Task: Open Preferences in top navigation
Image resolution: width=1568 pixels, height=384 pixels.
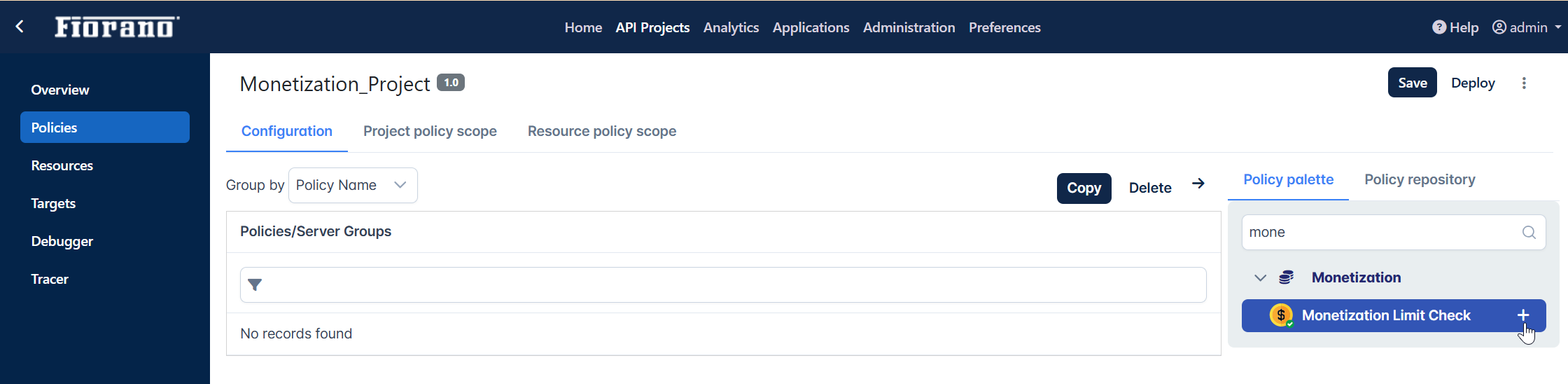Action: (x=1004, y=27)
